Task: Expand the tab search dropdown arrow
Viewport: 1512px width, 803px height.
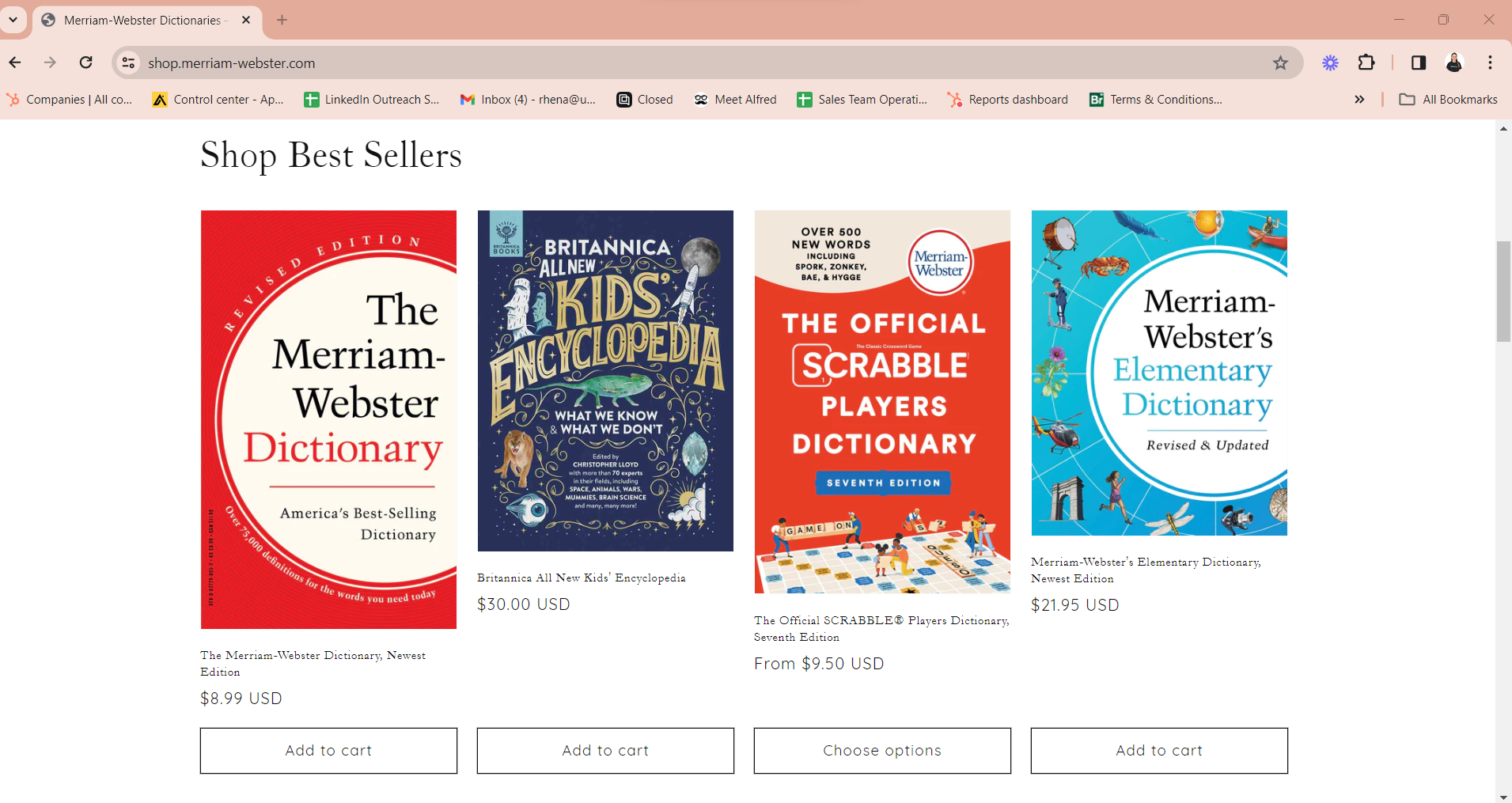Action: click(13, 20)
